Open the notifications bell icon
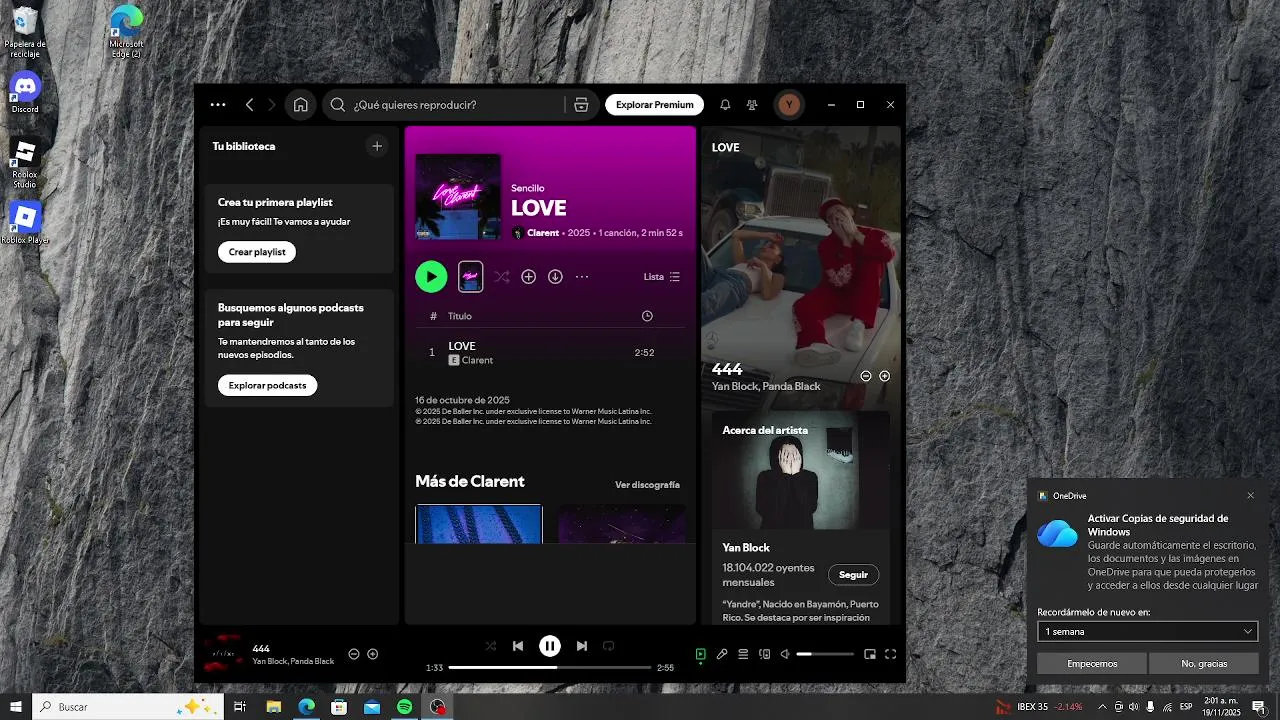This screenshot has height=720, width=1280. coord(725,105)
